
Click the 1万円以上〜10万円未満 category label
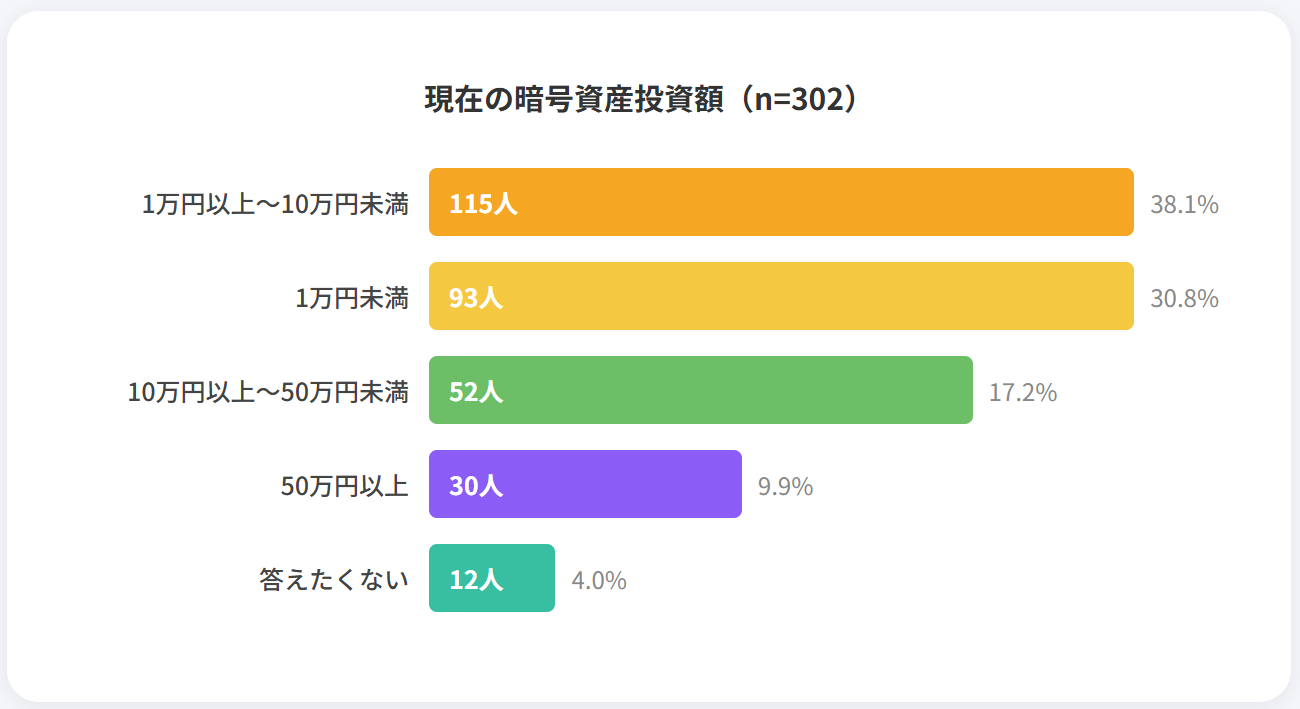coord(275,204)
